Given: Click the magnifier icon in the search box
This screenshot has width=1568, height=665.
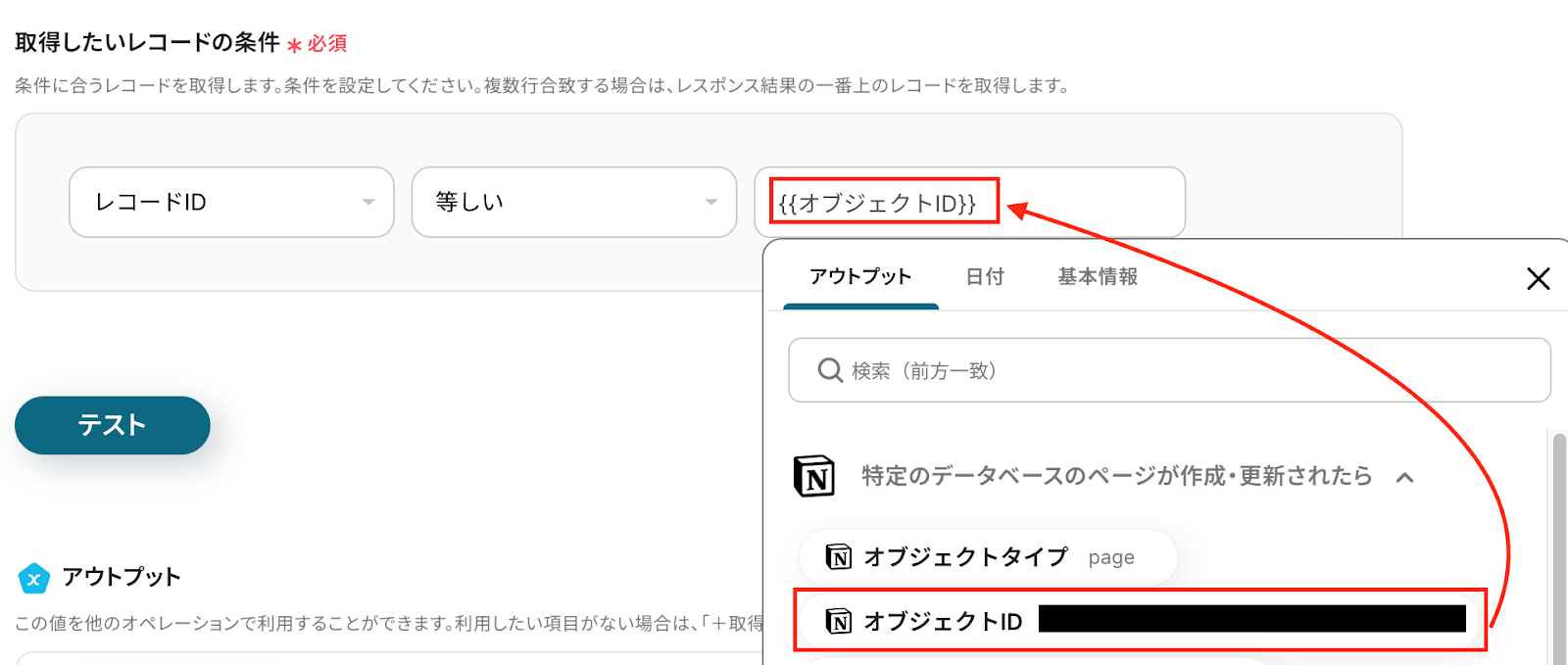Looking at the screenshot, I should coord(830,370).
